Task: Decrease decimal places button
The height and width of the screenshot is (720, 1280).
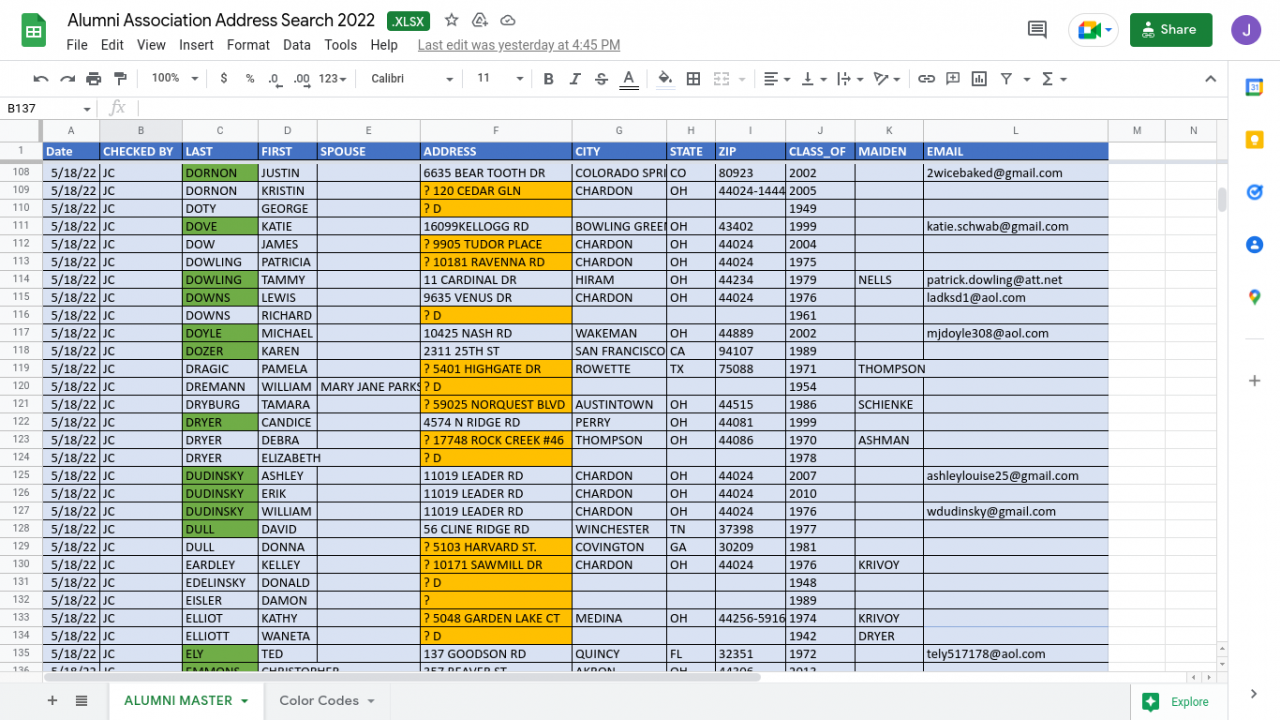Action: 275,79
